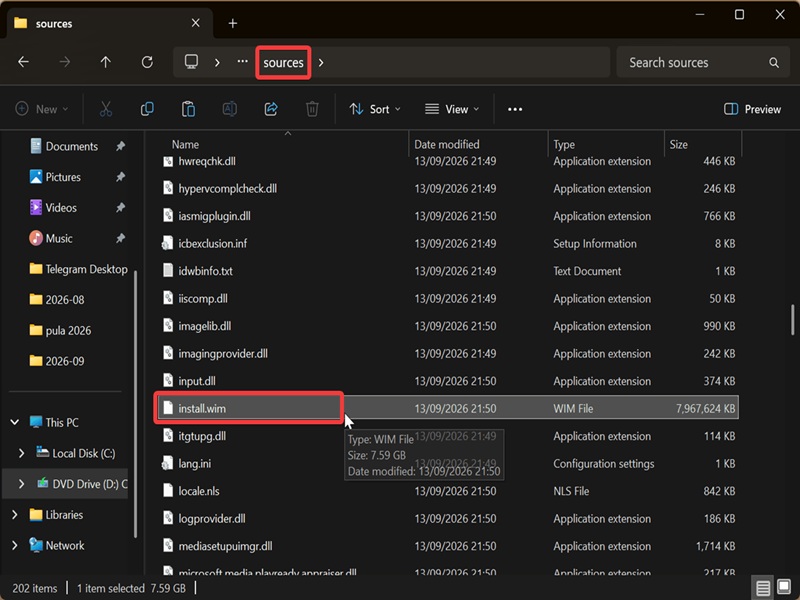Collapse the This PC tree node

point(15,422)
